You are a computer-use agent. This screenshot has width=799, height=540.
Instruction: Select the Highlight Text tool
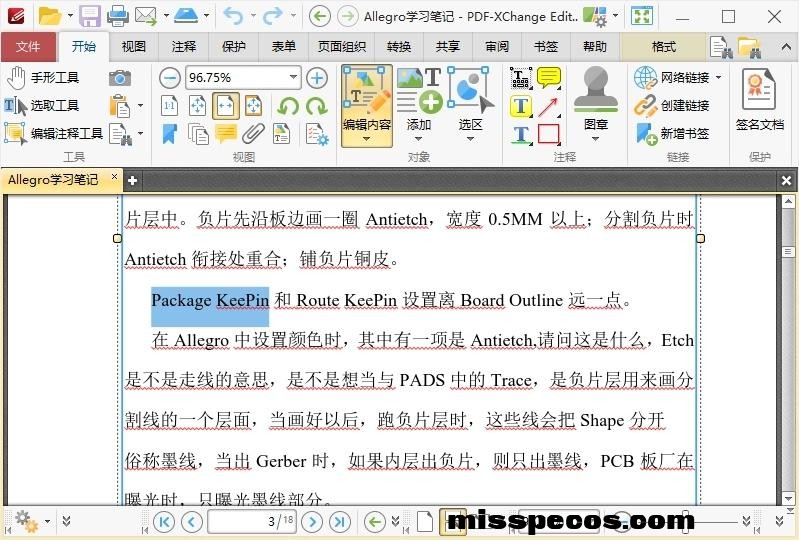pos(521,106)
